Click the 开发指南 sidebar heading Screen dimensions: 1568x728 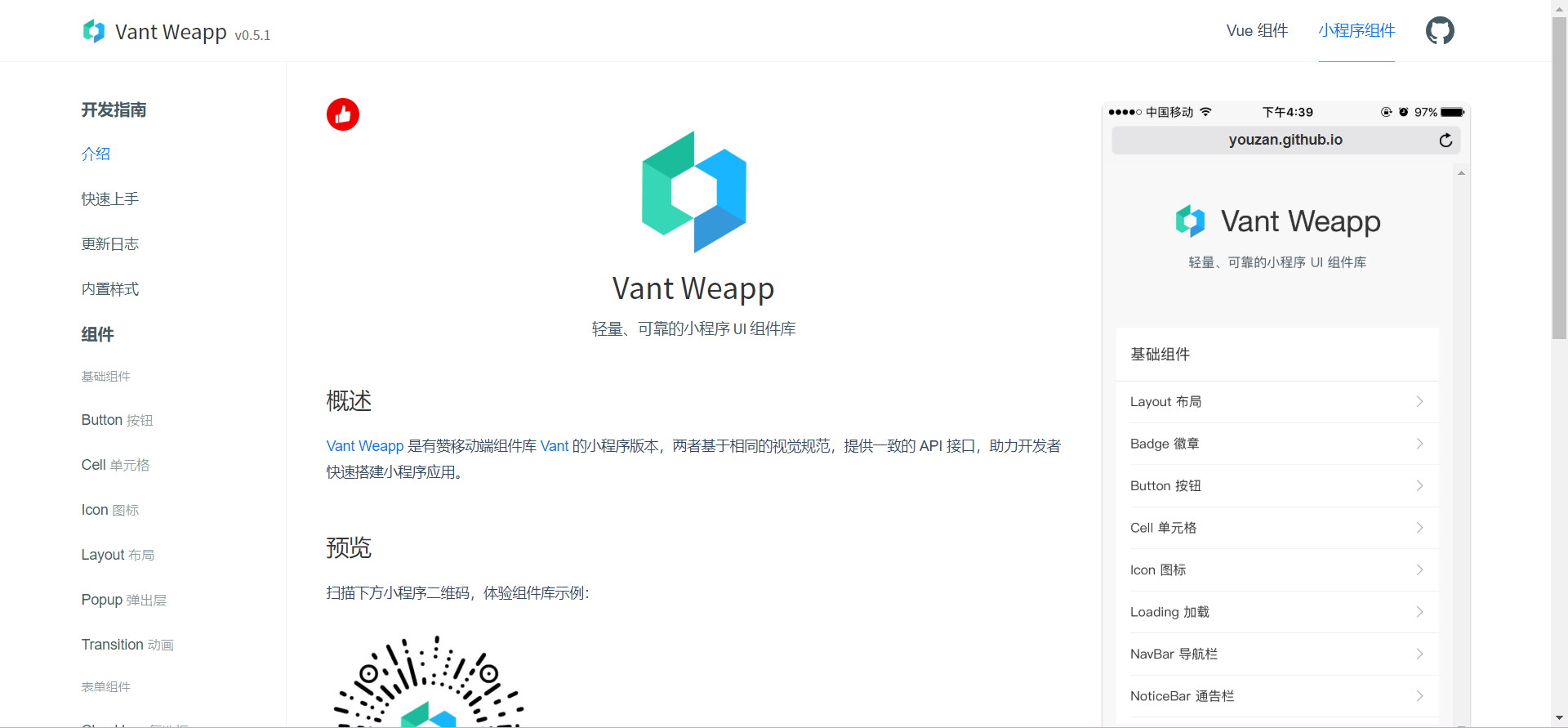coord(114,109)
